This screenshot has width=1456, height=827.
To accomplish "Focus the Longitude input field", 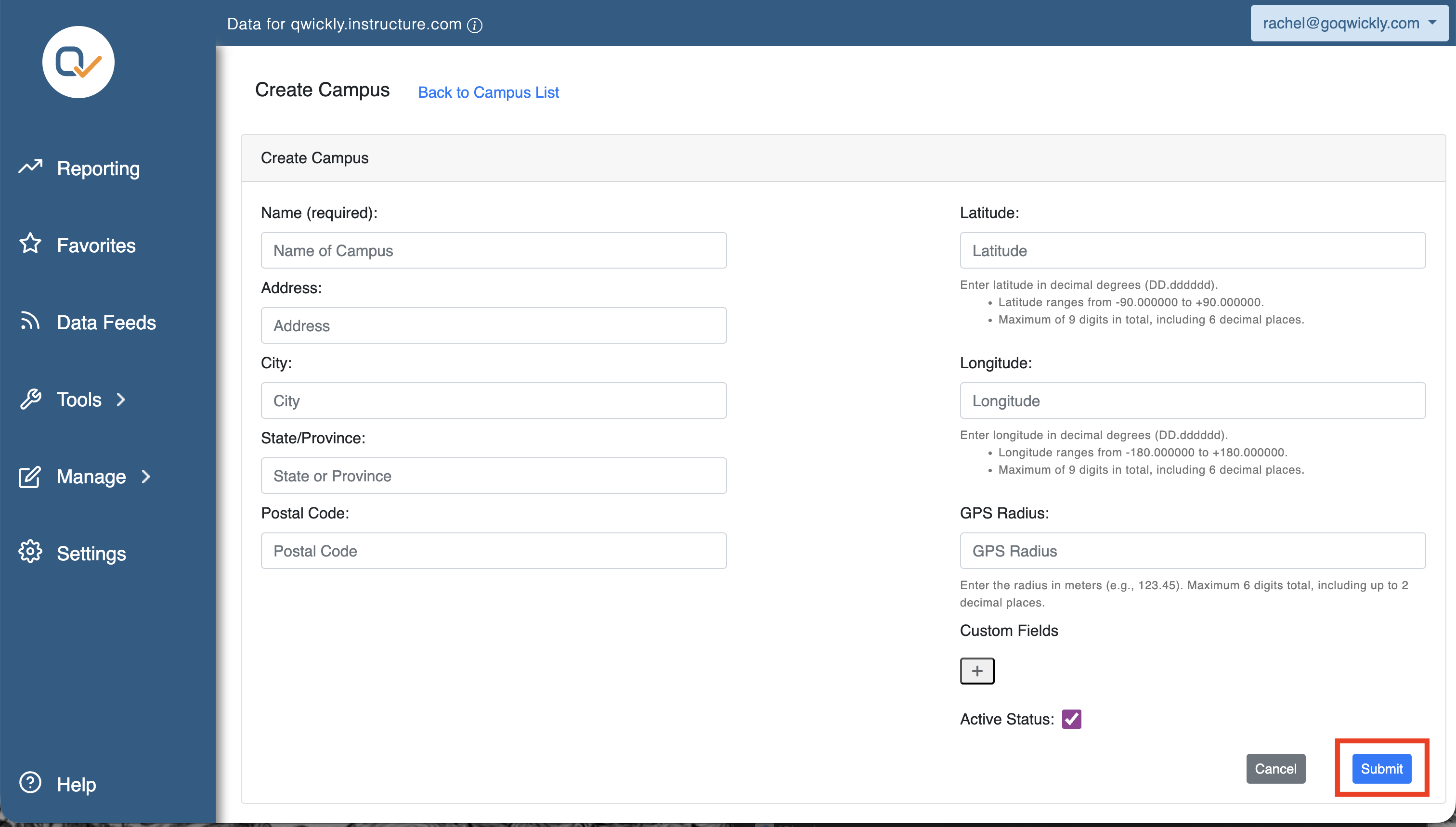I will (1193, 401).
